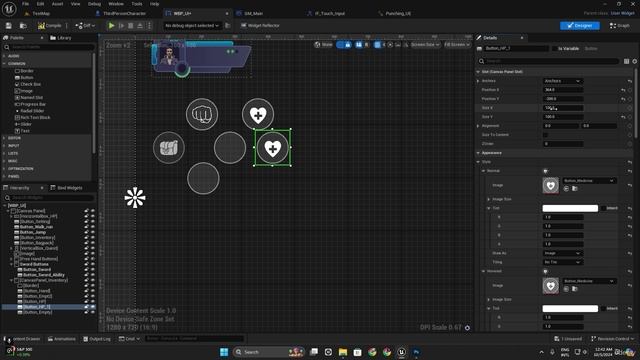
Task: Open the Anchors dropdown
Action: pos(562,81)
